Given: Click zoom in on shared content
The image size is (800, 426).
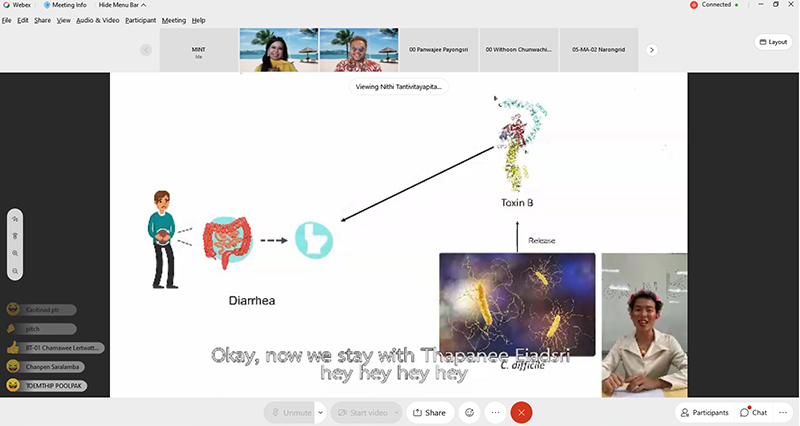Looking at the screenshot, I should pyautogui.click(x=15, y=253).
